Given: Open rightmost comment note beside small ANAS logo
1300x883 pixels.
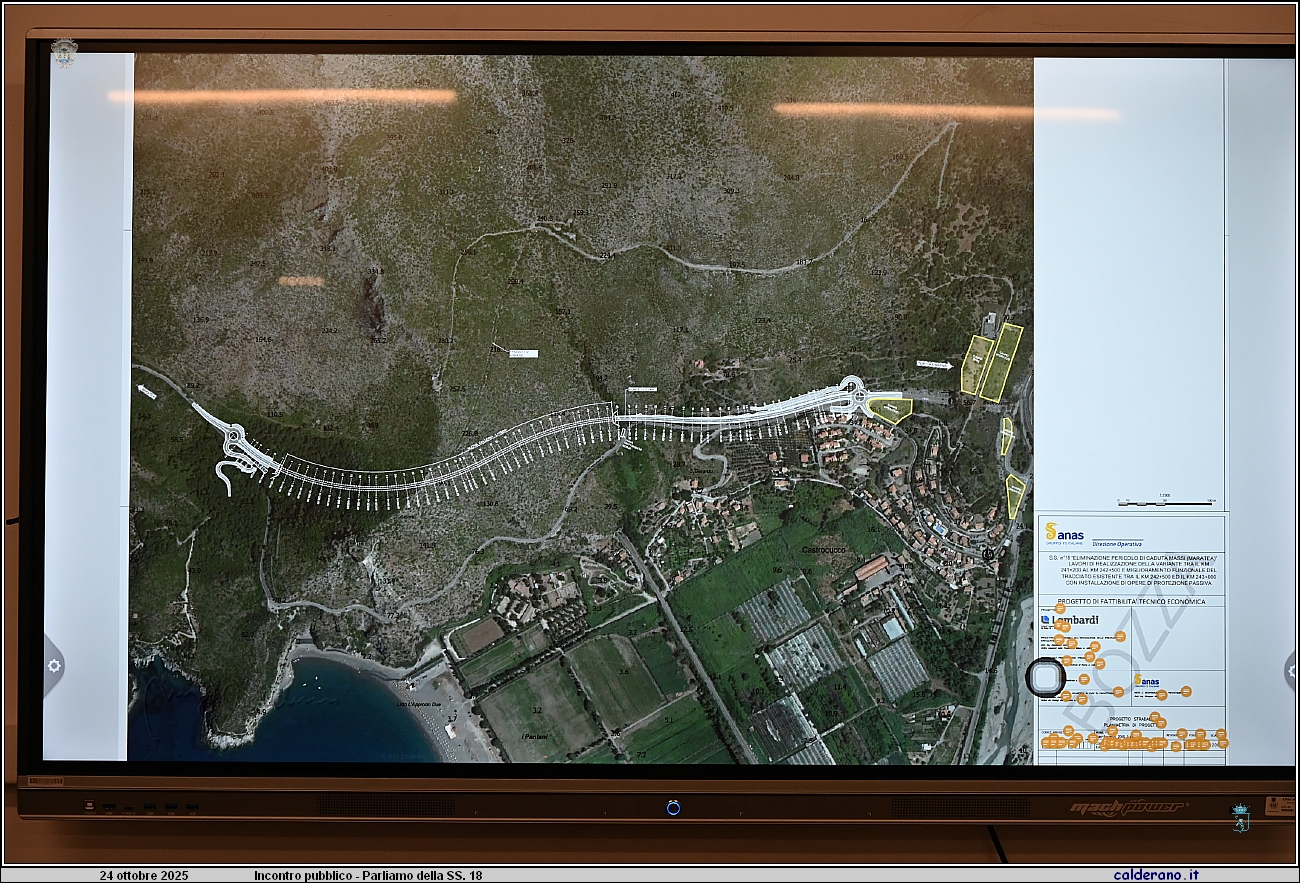Looking at the screenshot, I should pyautogui.click(x=1186, y=691).
